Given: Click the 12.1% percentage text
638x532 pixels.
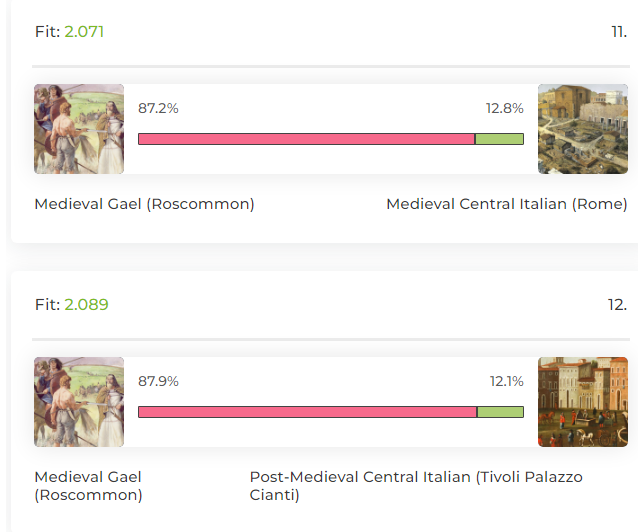Looking at the screenshot, I should [507, 381].
